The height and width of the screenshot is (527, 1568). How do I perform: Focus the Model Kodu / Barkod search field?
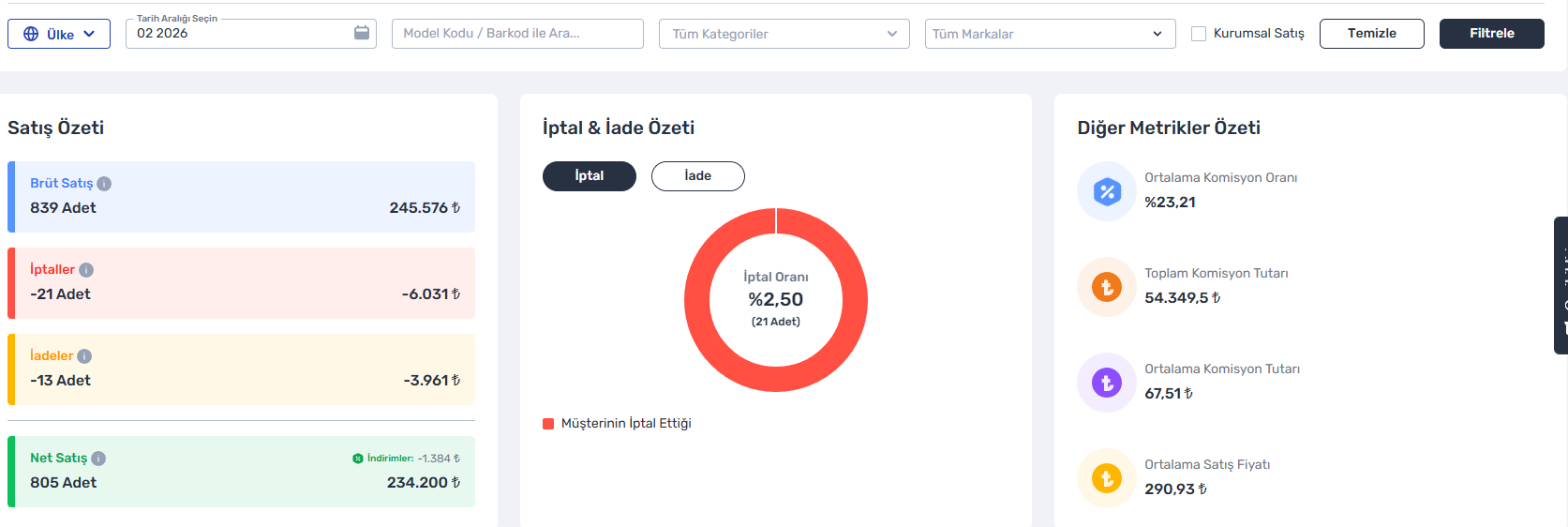click(517, 34)
